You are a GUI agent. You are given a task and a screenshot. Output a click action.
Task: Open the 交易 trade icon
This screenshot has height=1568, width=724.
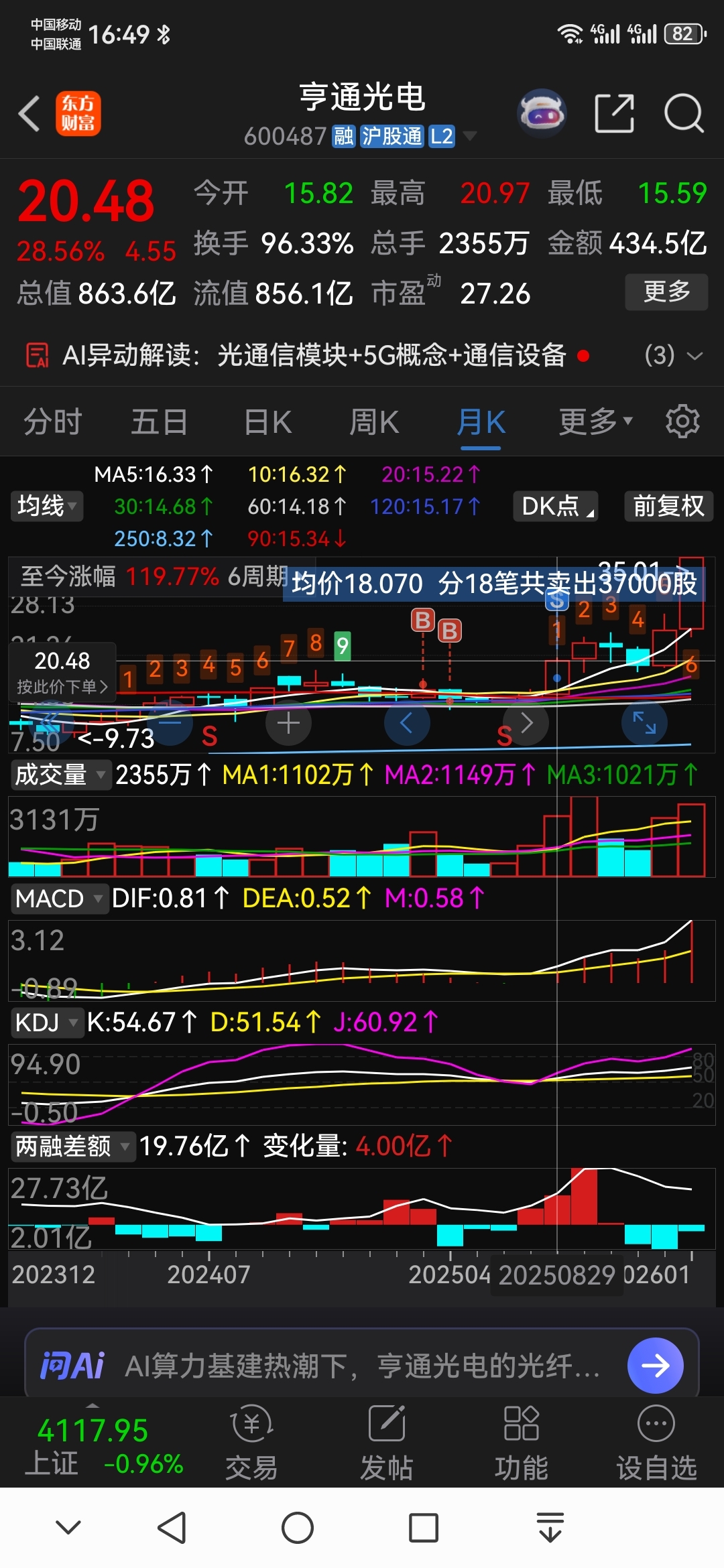(x=251, y=1423)
